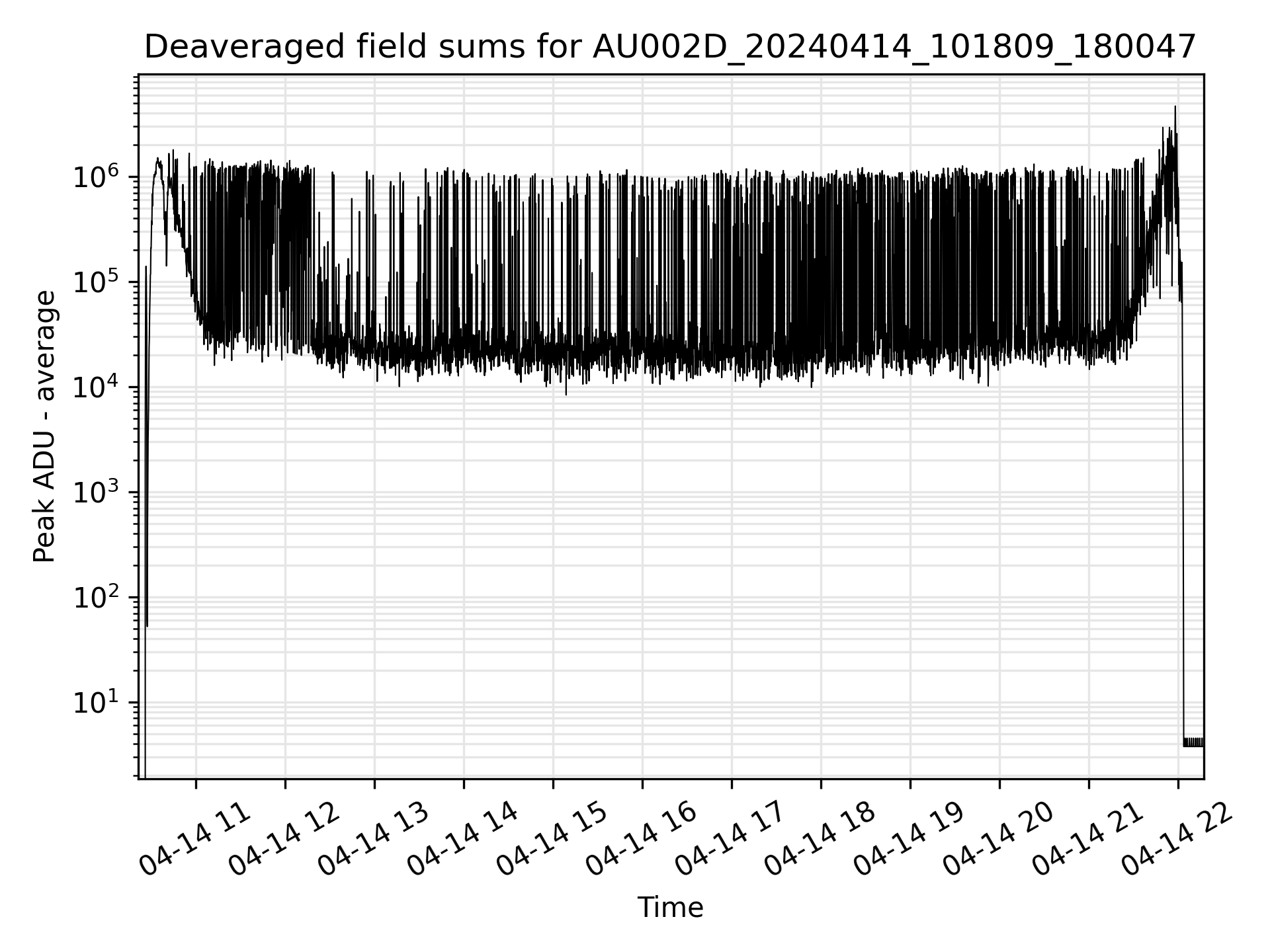
Task: Click the x-axis tick label '04-14 13'
Action: [374, 839]
